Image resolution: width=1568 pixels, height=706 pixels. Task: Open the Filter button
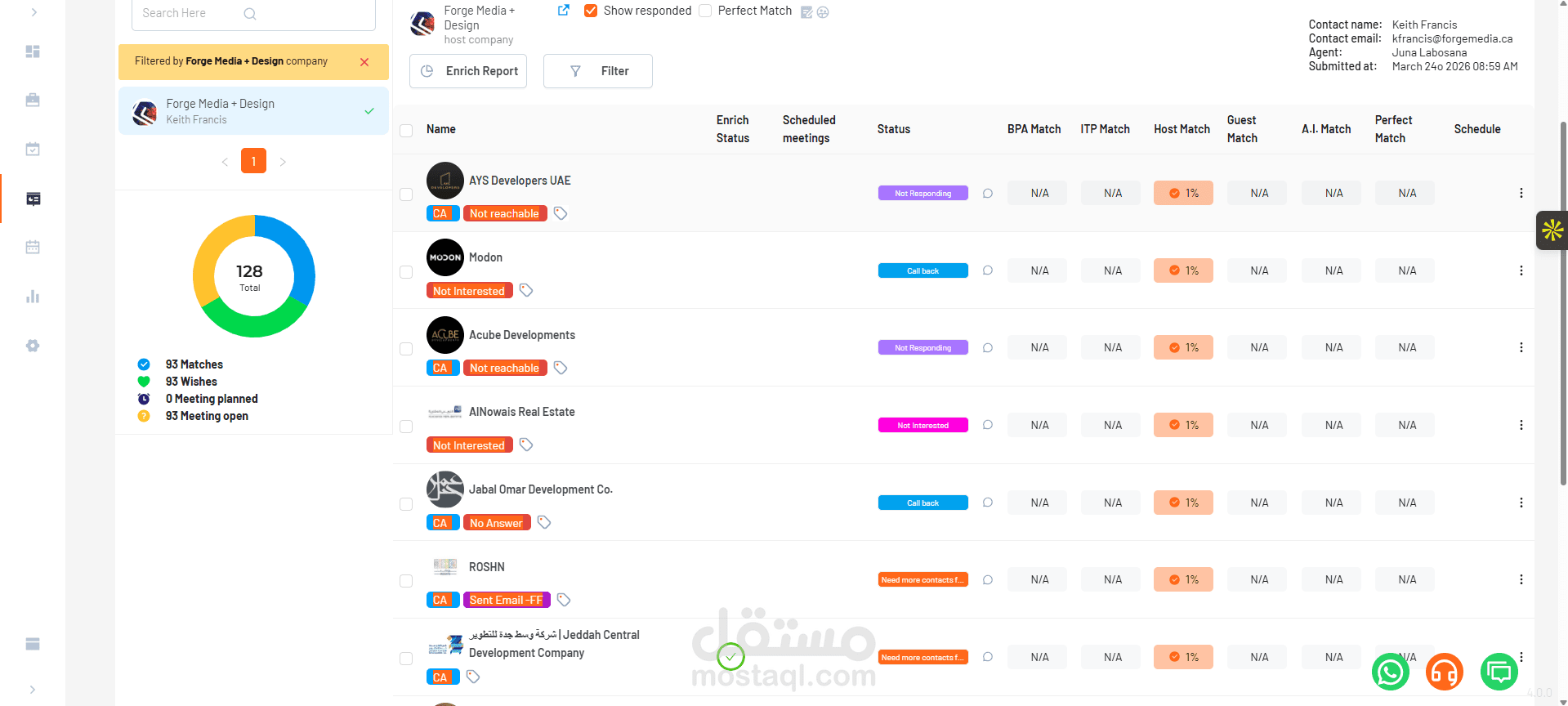tap(598, 71)
